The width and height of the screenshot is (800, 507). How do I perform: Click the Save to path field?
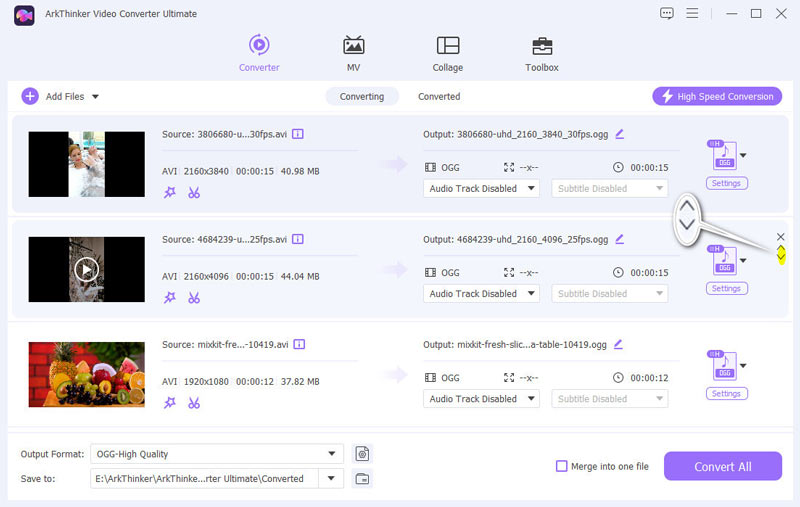(205, 478)
